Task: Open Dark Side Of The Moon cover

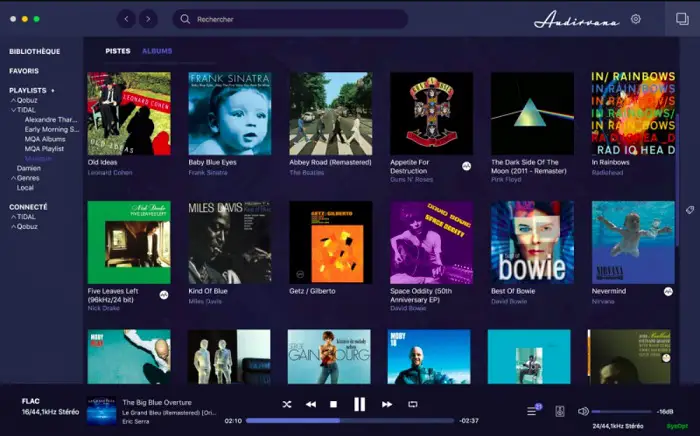Action: 532,113
